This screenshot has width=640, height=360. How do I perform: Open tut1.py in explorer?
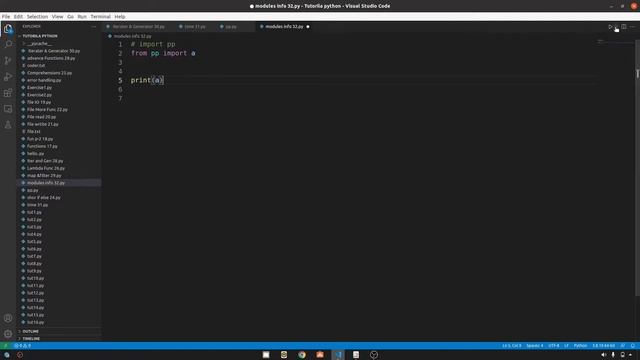point(34,212)
